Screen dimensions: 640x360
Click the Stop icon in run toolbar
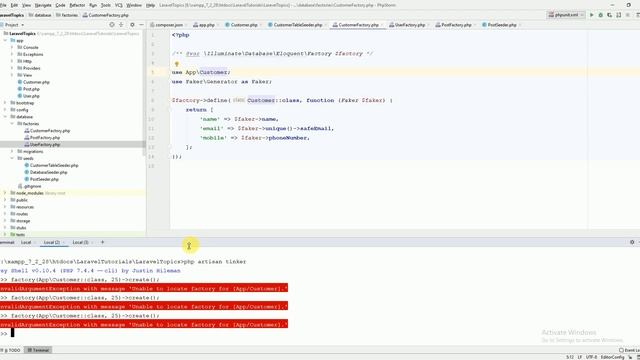[627, 15]
